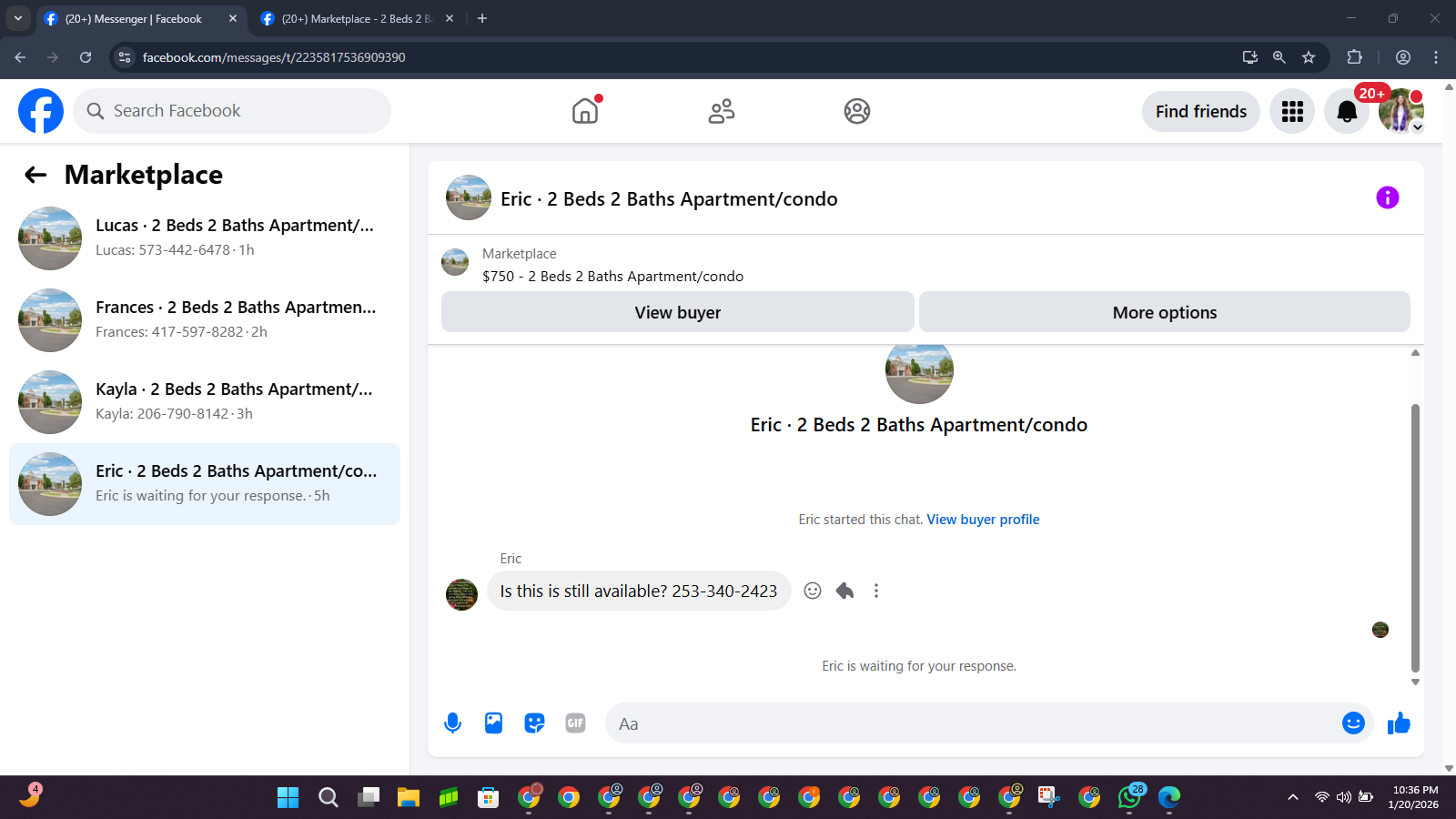The height and width of the screenshot is (819, 1456).
Task: Click the Facebook logo icon
Action: [41, 111]
